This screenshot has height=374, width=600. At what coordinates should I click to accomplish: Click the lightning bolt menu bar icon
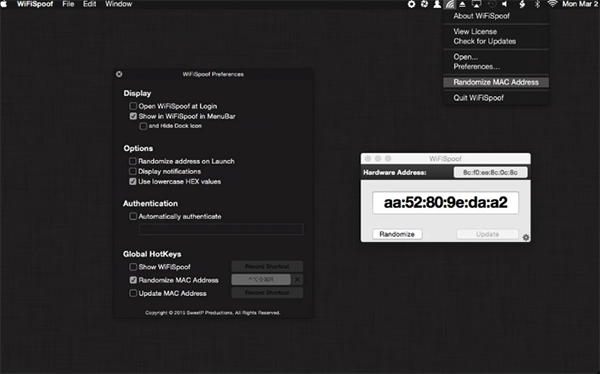[x=522, y=4]
